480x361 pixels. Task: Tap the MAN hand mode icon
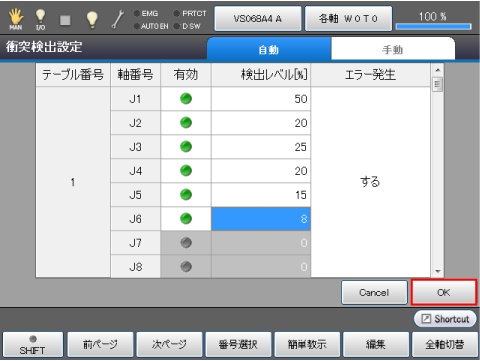click(x=16, y=19)
